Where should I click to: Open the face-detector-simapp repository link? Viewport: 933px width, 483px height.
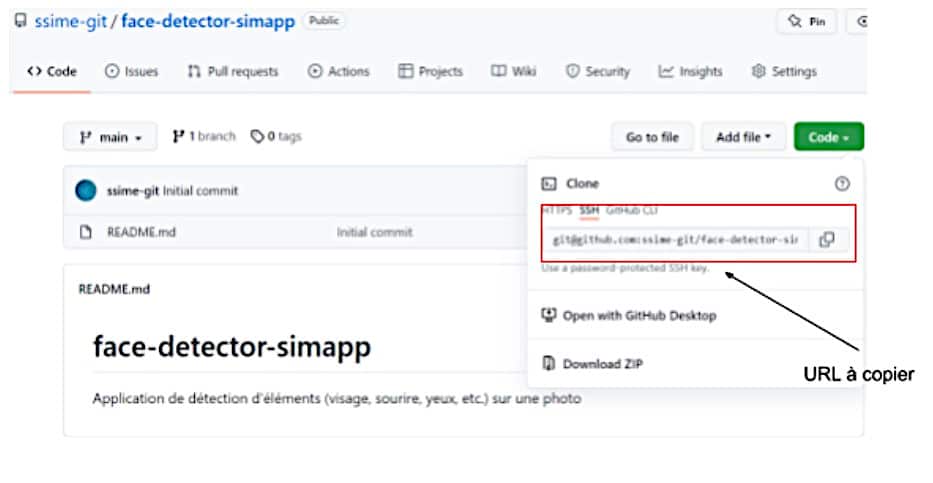(x=208, y=21)
